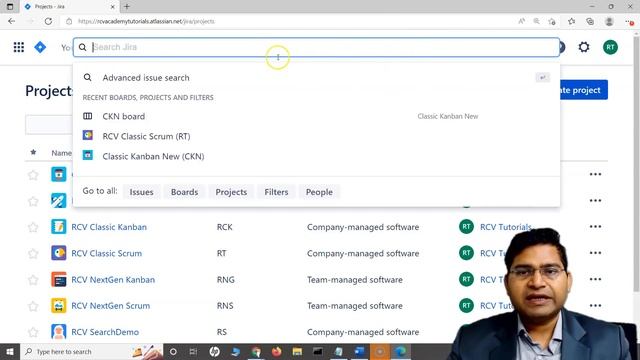Go to all People
The height and width of the screenshot is (360, 640).
319,192
